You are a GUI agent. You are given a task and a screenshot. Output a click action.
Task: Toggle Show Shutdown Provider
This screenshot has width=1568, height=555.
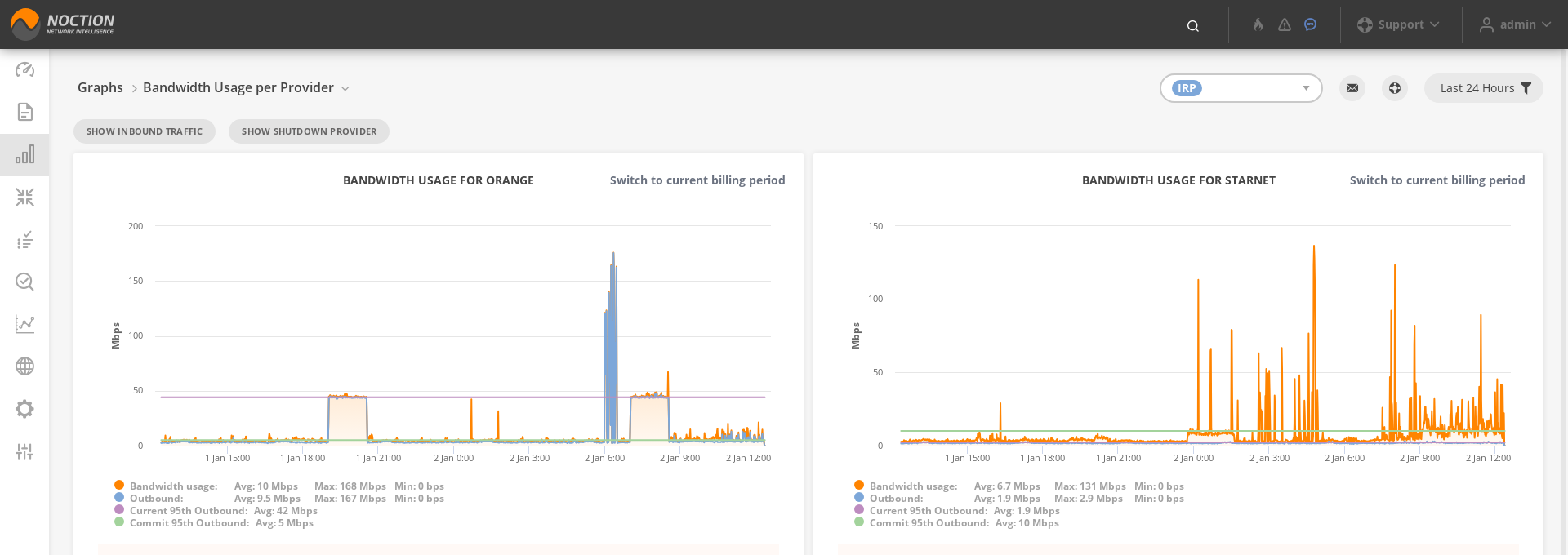coord(309,131)
